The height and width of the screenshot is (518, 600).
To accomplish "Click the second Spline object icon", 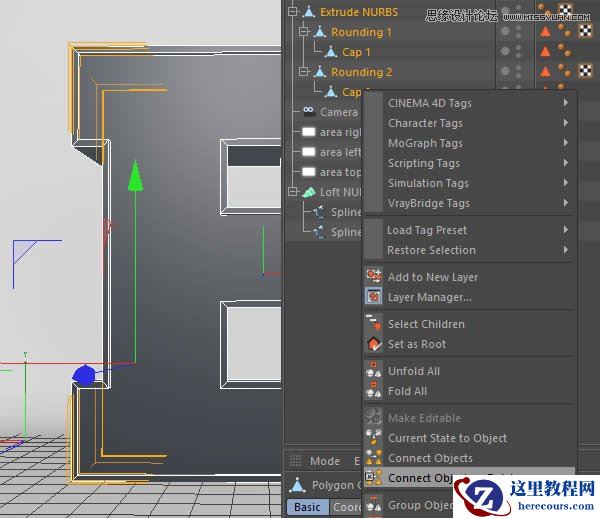I will (x=319, y=232).
